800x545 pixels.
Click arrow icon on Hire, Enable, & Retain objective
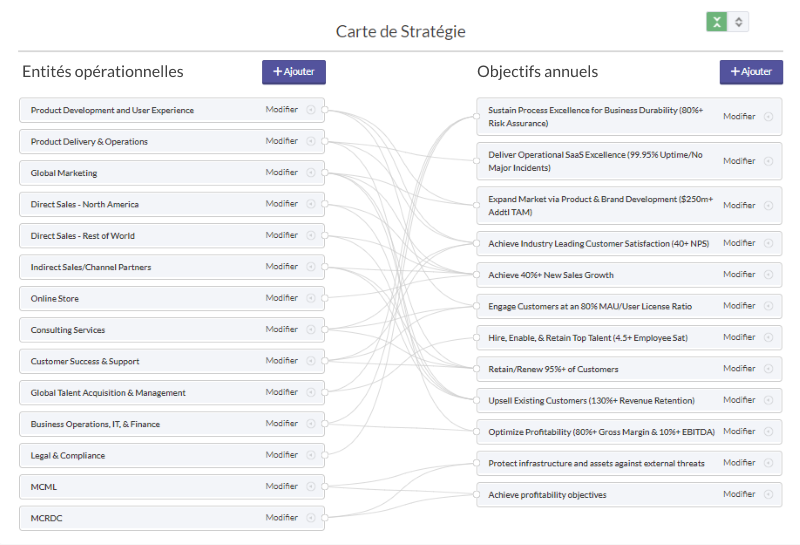[768, 337]
